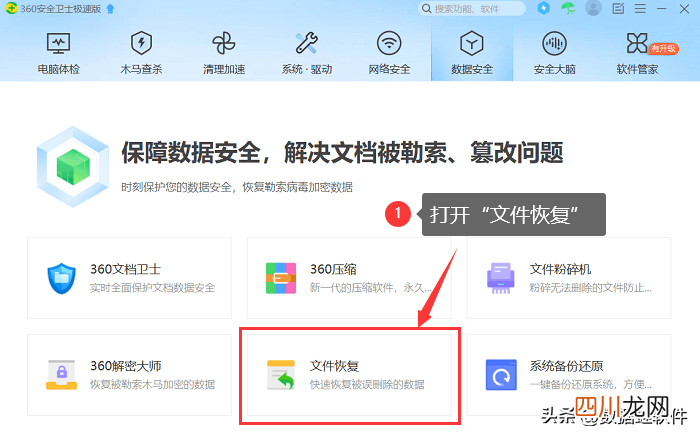Open the 系统备份还原 card title
The image size is (700, 437).
tap(567, 366)
